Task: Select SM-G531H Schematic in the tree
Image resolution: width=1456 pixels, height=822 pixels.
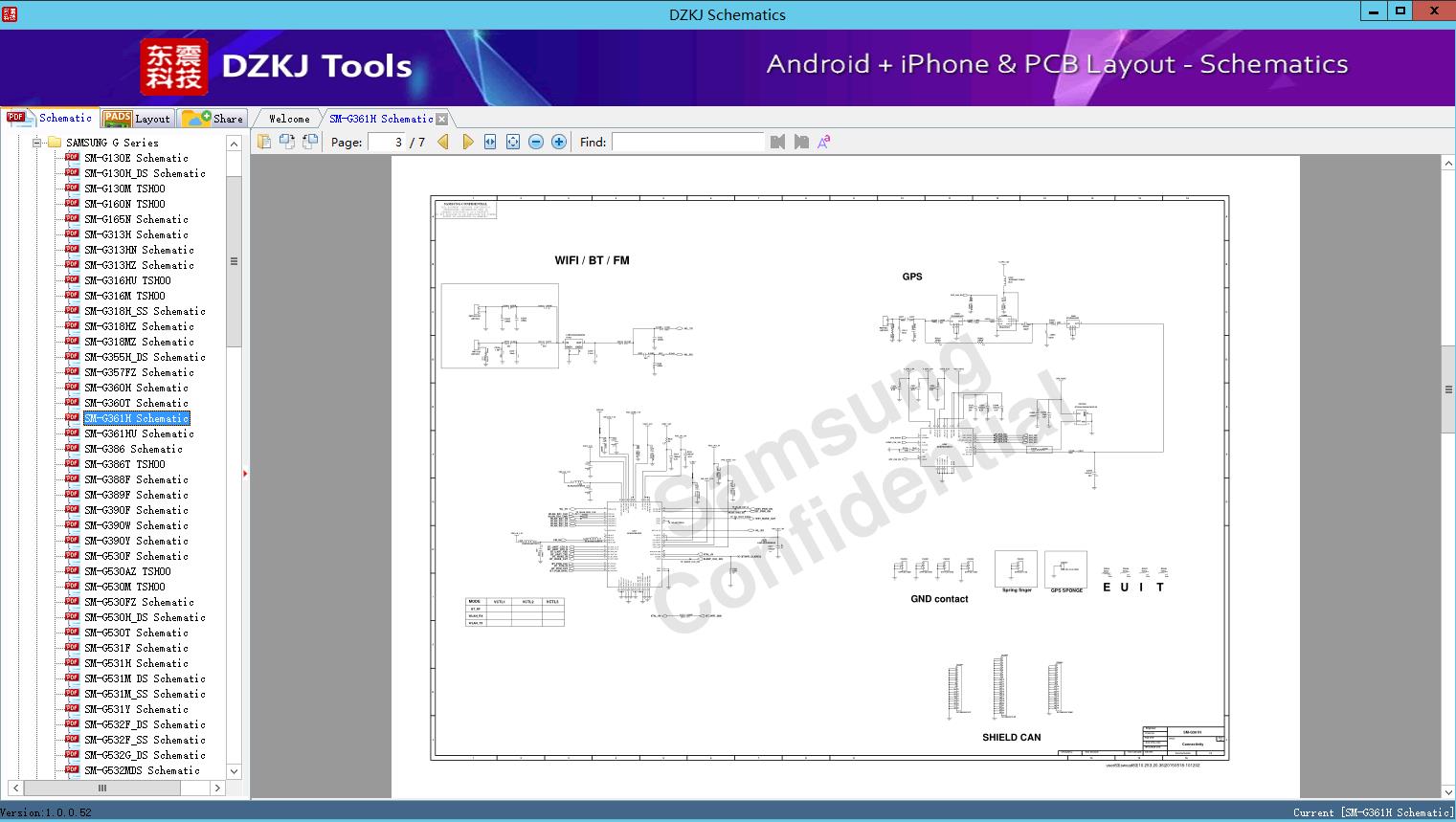Action: pyautogui.click(x=136, y=663)
